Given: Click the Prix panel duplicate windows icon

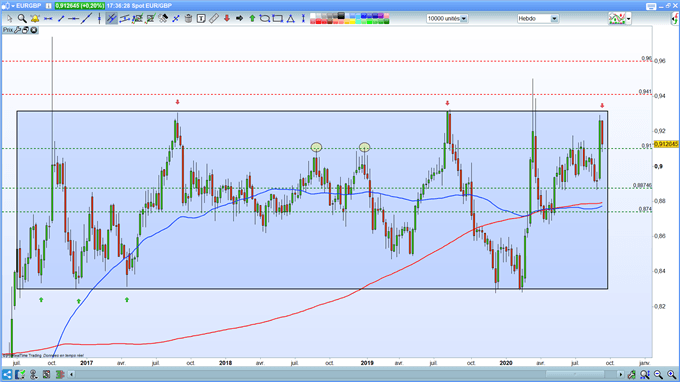Looking at the screenshot, I should [x=25, y=30].
